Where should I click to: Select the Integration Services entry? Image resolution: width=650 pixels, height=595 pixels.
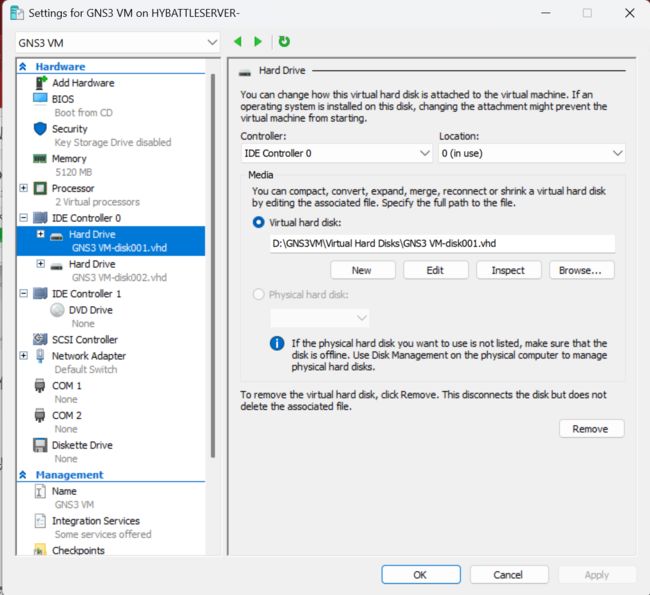[x=96, y=521]
